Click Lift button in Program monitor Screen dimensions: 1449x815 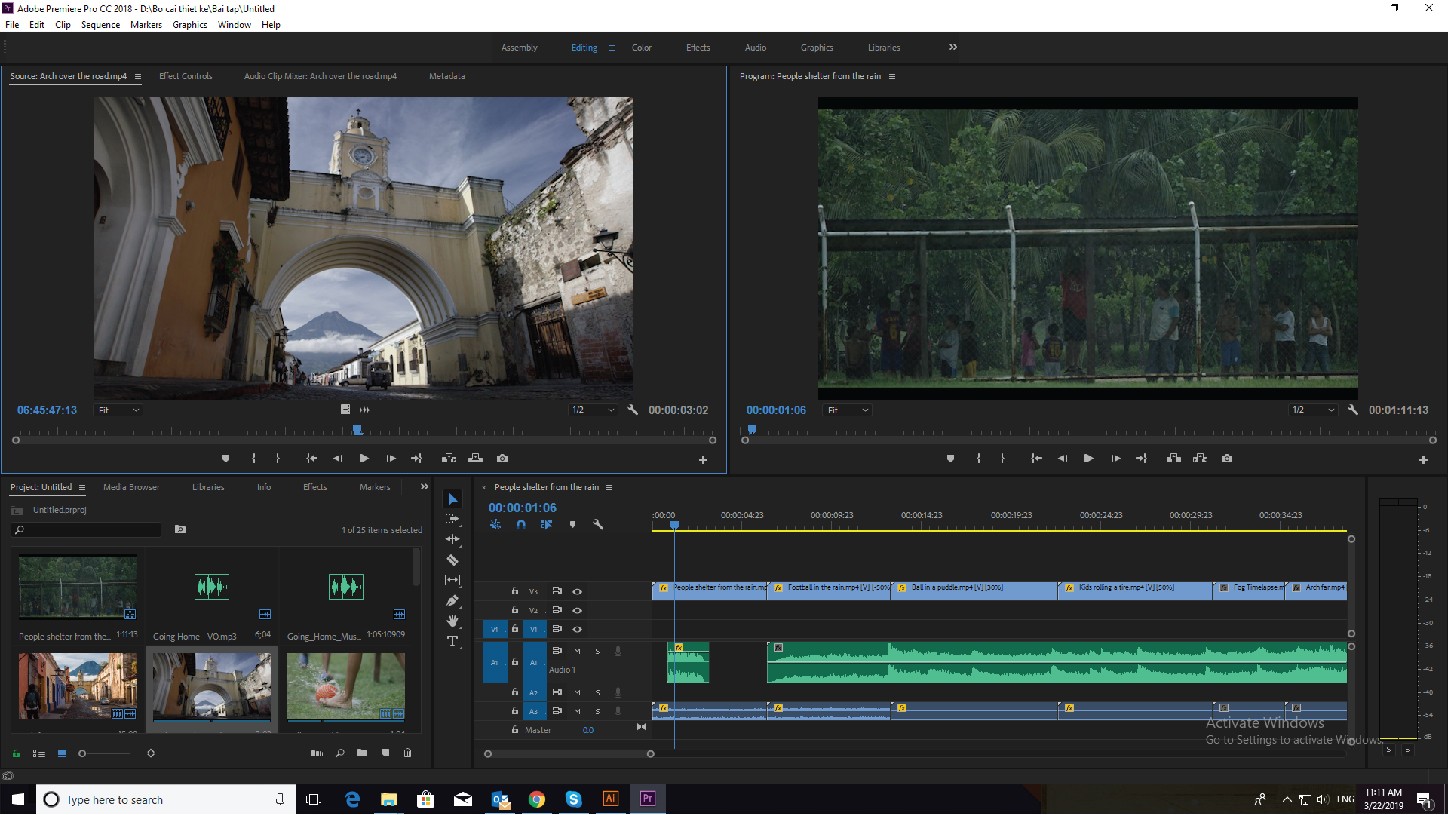(1174, 459)
